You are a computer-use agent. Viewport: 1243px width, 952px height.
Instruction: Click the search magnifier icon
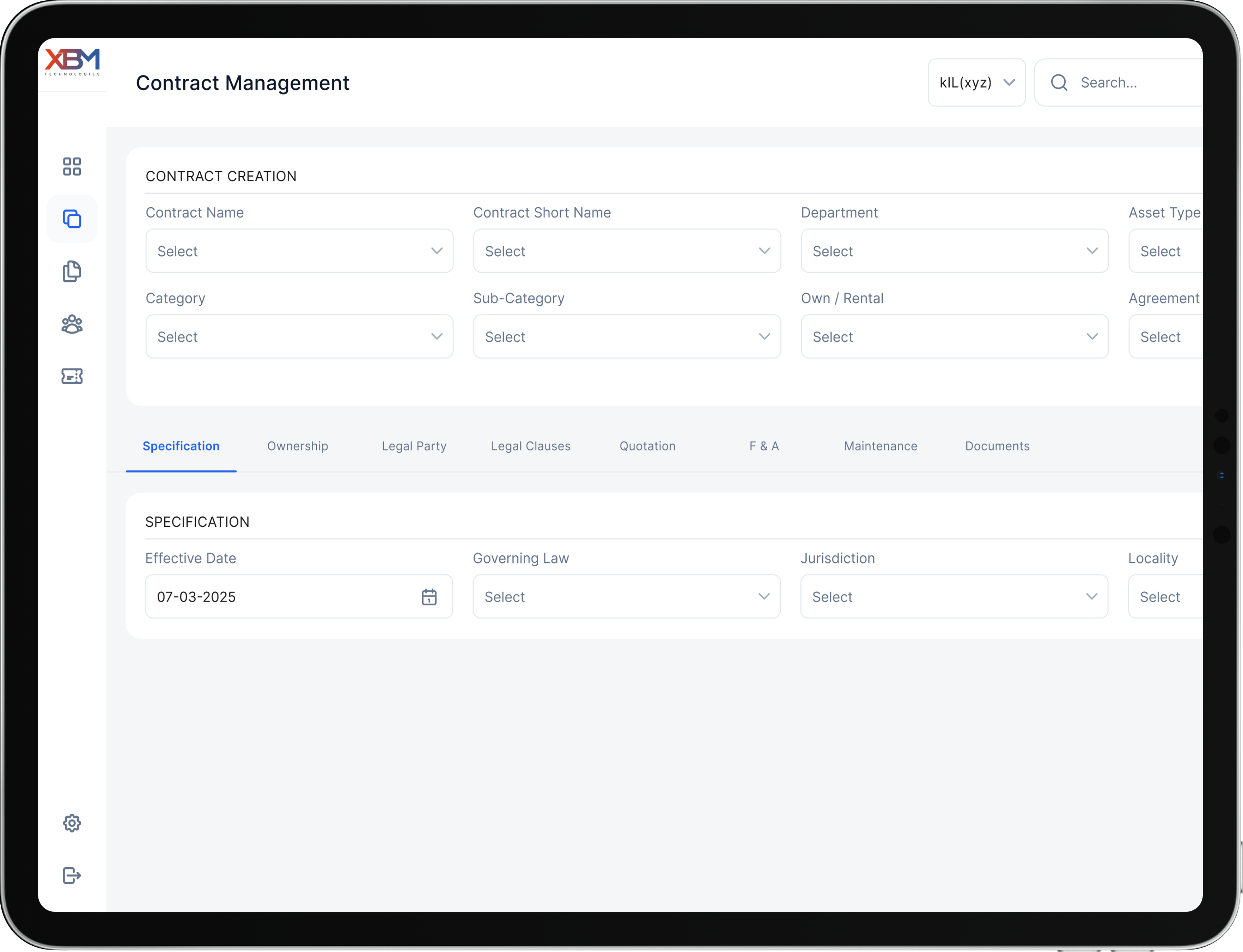point(1059,83)
